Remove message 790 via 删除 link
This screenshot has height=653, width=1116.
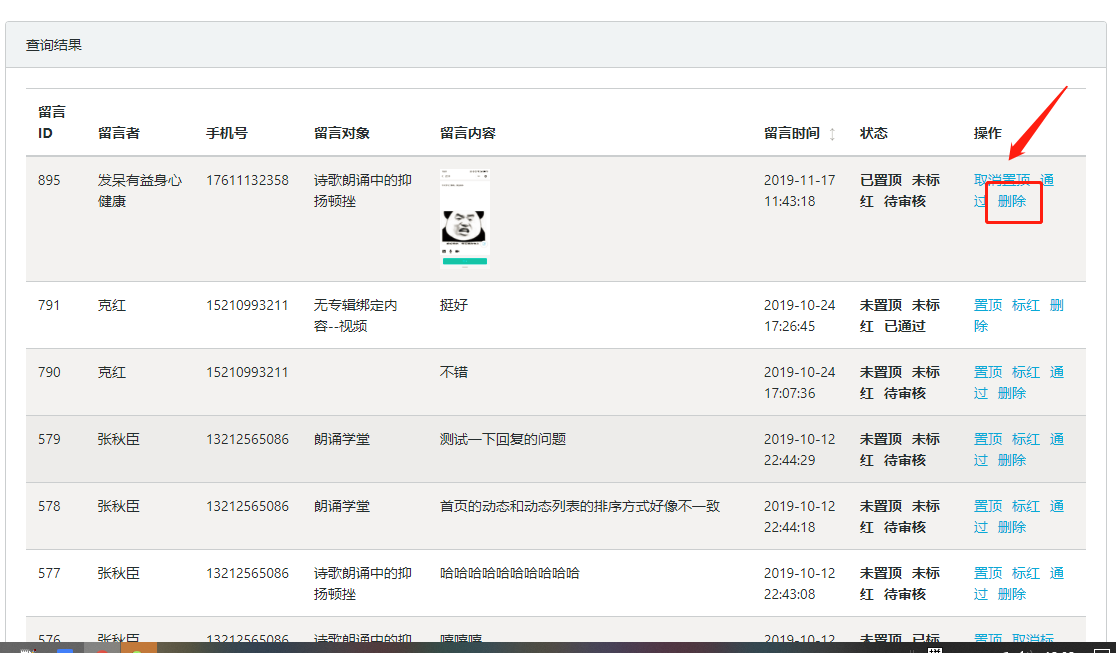pos(1012,393)
